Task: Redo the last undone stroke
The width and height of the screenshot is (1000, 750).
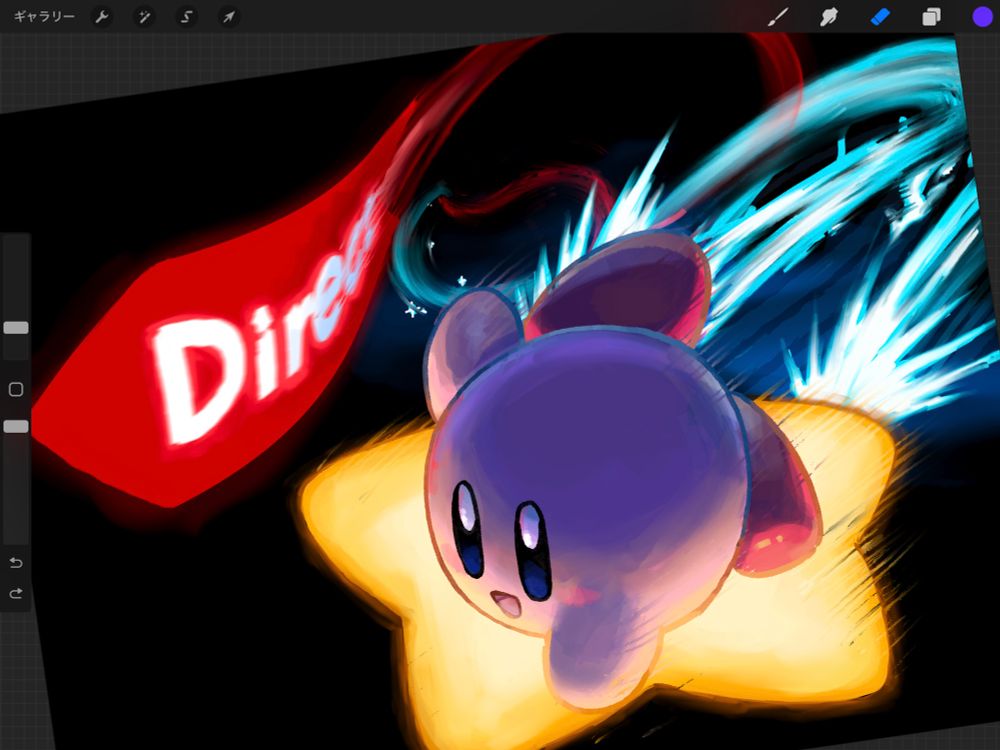Action: click(x=16, y=594)
